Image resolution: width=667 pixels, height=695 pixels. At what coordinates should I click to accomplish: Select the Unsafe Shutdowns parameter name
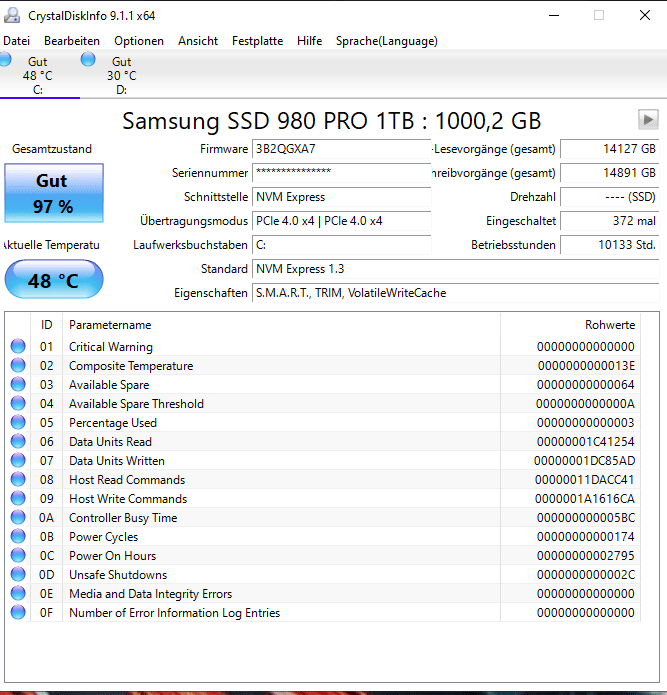(118, 575)
